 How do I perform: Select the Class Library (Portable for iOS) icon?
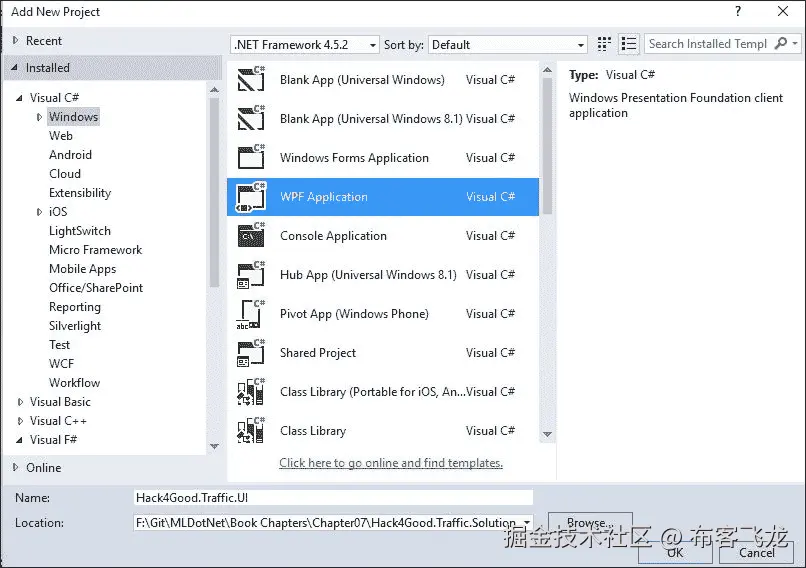tap(251, 392)
